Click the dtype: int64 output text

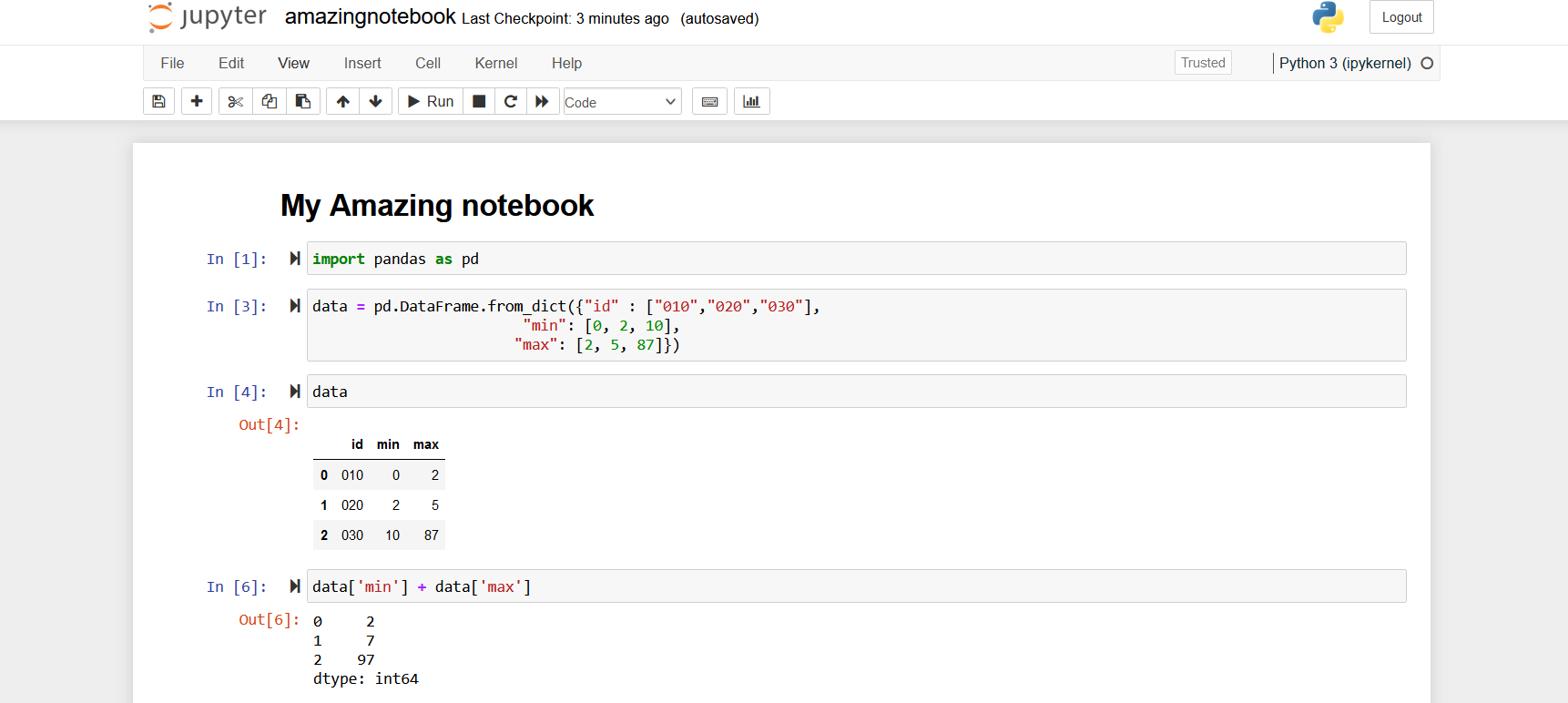[366, 679]
